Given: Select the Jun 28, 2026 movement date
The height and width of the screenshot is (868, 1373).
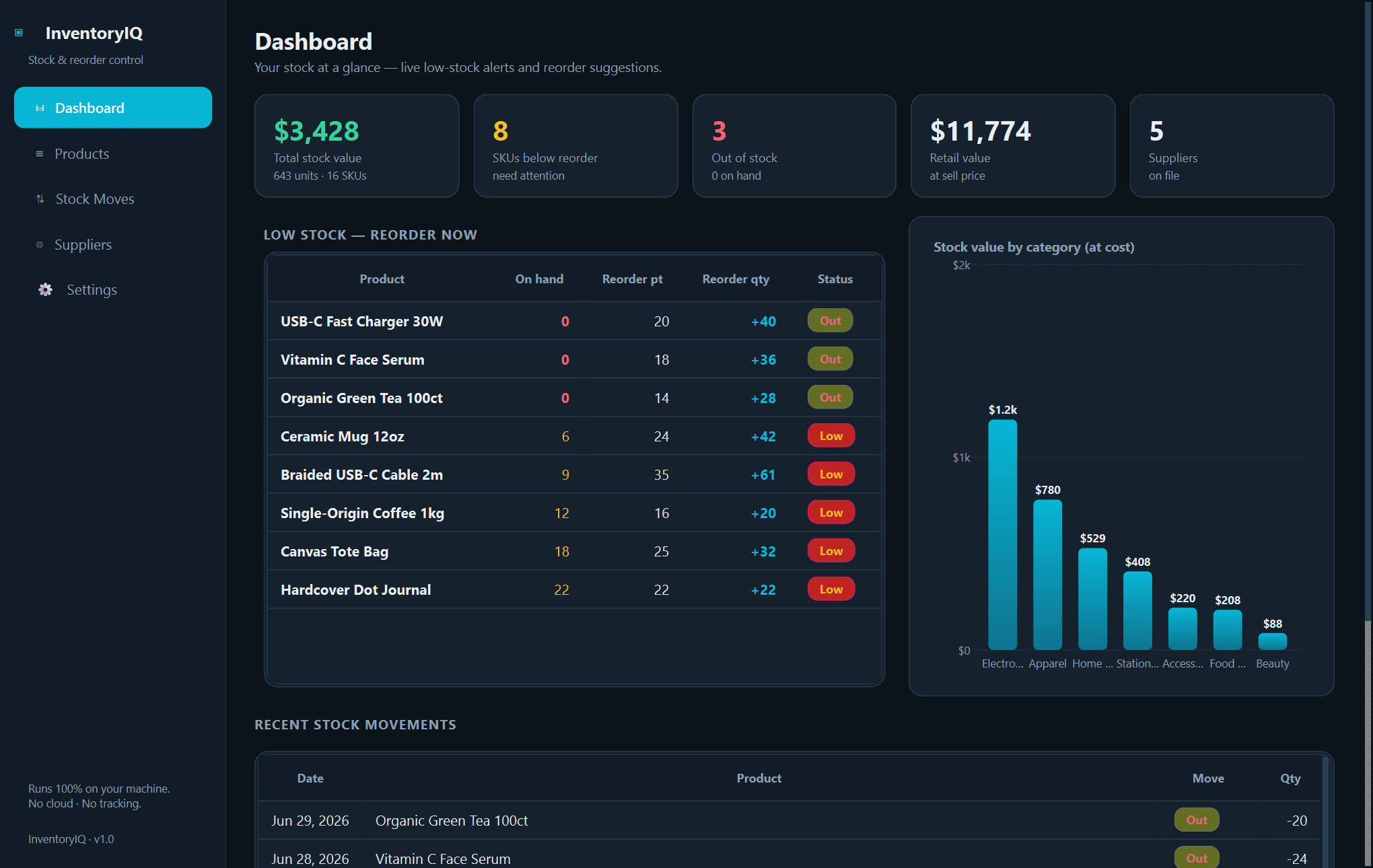Looking at the screenshot, I should (310, 859).
